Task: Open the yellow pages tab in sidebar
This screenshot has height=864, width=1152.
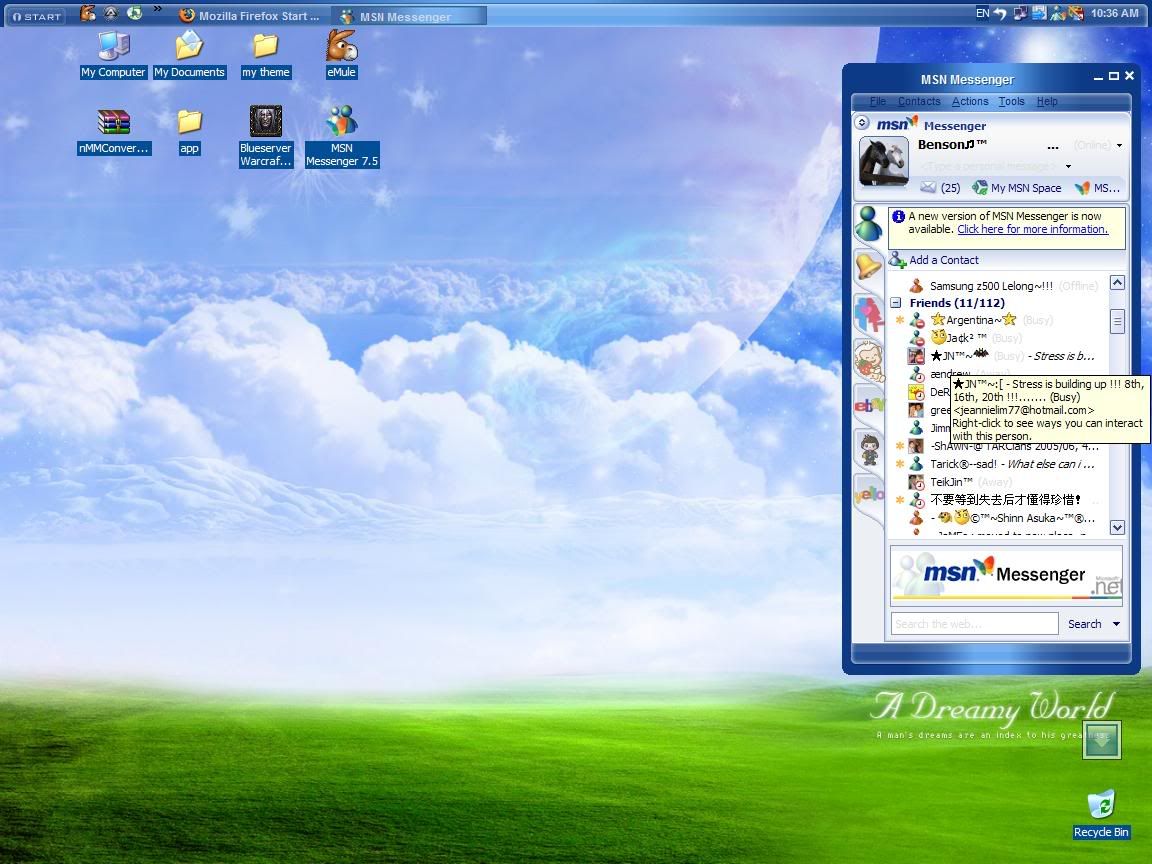Action: point(868,495)
